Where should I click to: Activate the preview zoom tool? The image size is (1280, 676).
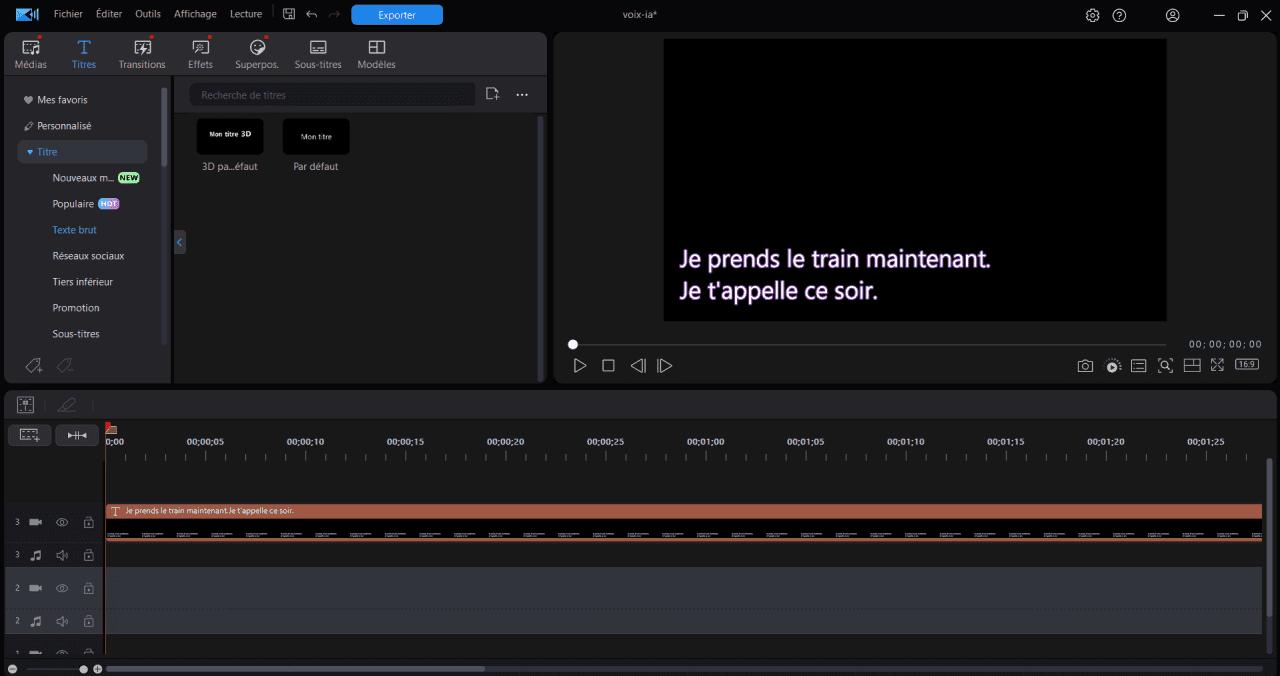(x=1165, y=365)
